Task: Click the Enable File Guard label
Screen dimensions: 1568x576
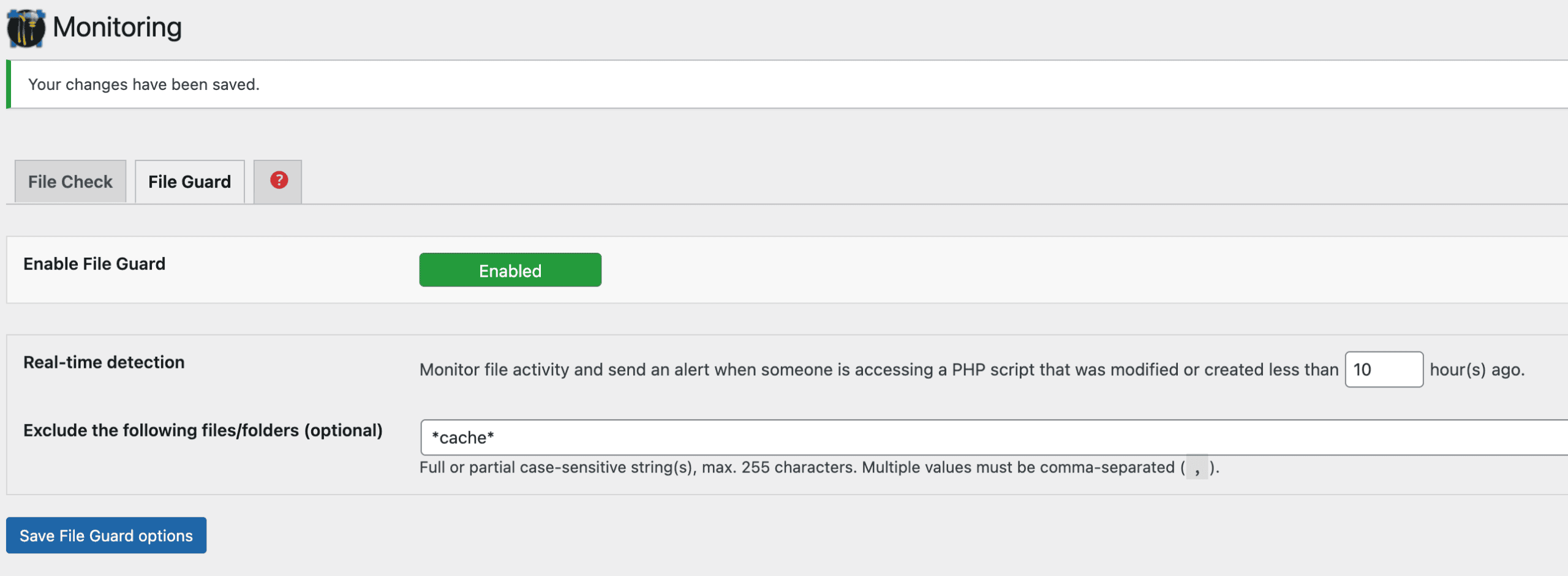Action: point(94,264)
